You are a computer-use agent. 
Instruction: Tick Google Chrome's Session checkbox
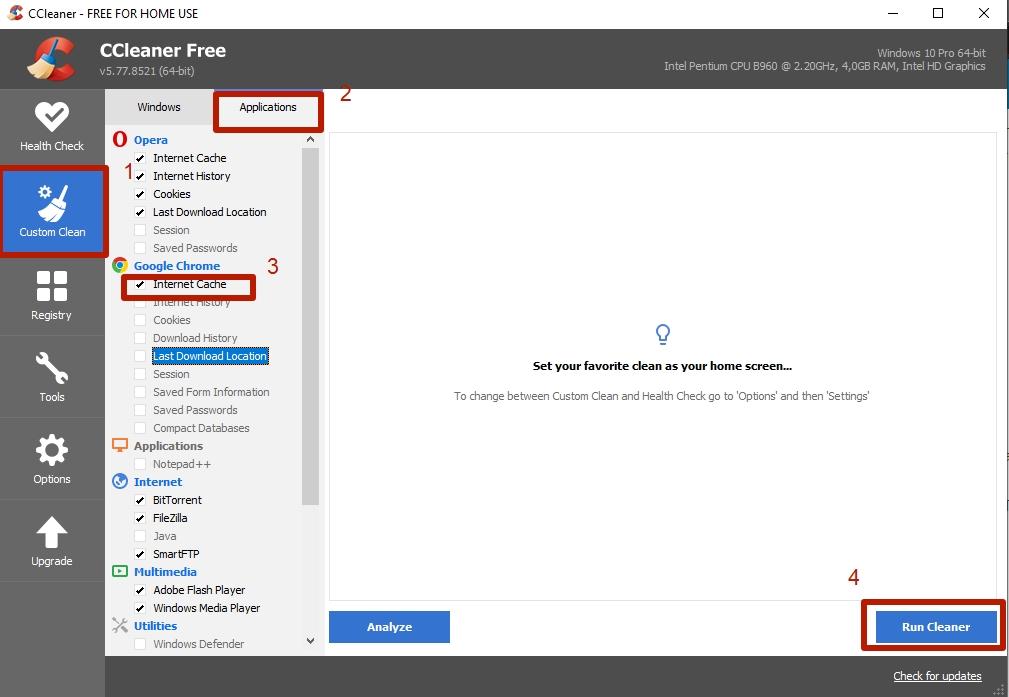[x=140, y=374]
